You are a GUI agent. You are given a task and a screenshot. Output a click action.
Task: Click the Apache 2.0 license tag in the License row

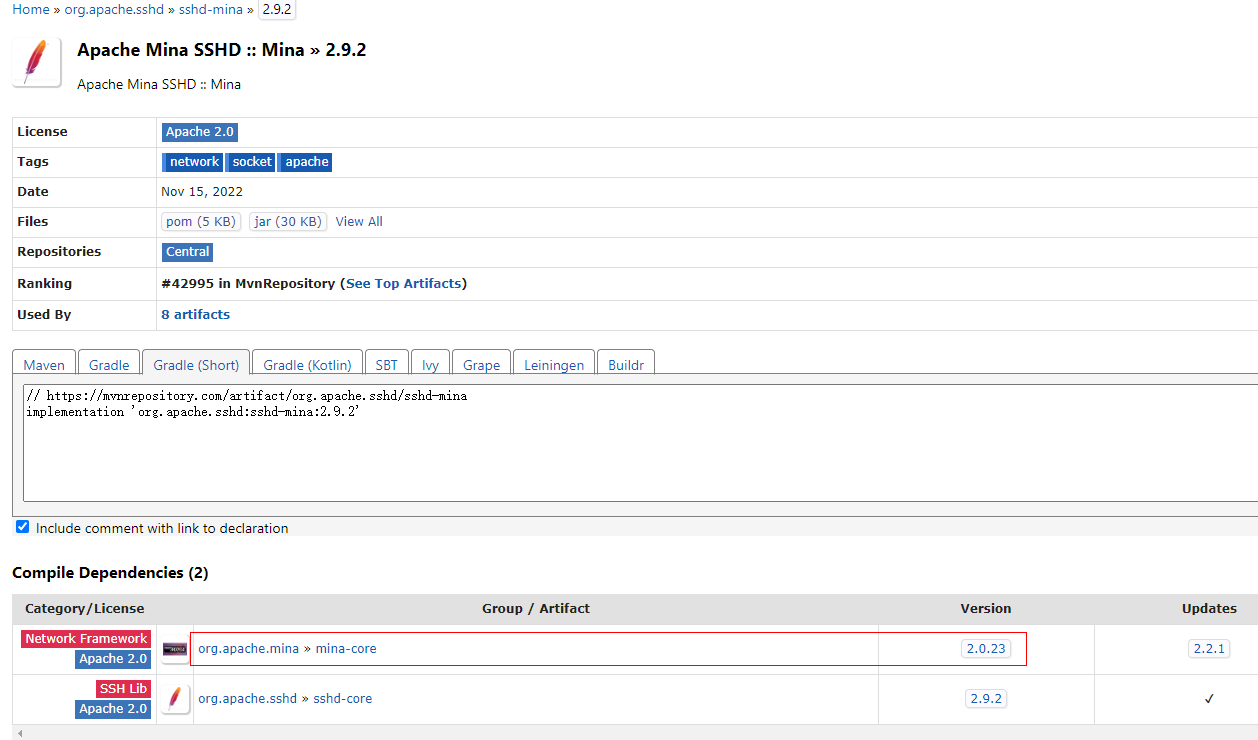click(200, 132)
